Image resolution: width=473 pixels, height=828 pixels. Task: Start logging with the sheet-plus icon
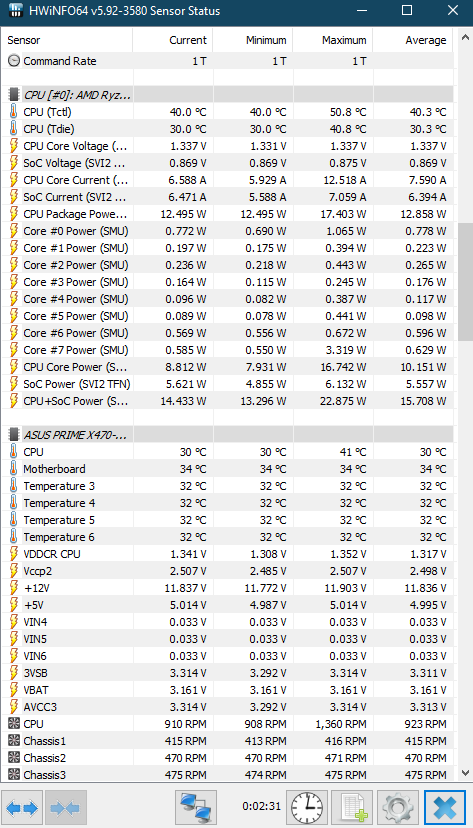(352, 808)
